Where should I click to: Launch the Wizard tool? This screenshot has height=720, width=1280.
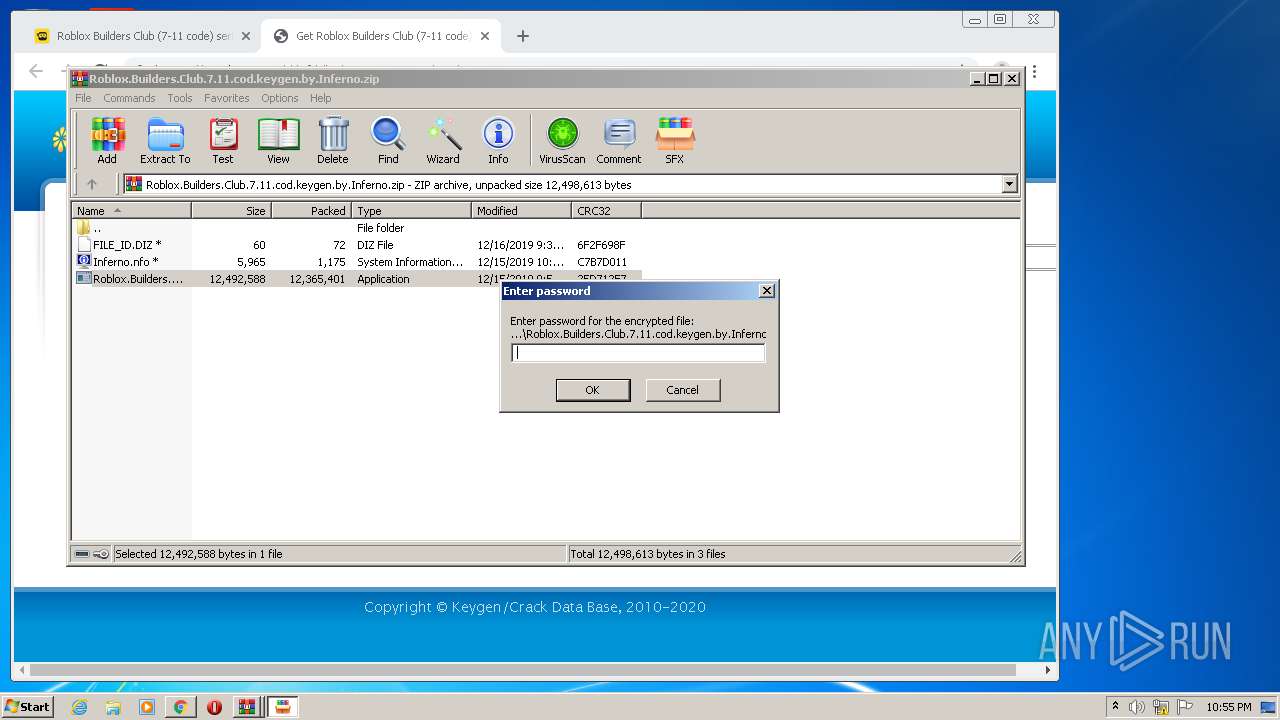pyautogui.click(x=443, y=140)
